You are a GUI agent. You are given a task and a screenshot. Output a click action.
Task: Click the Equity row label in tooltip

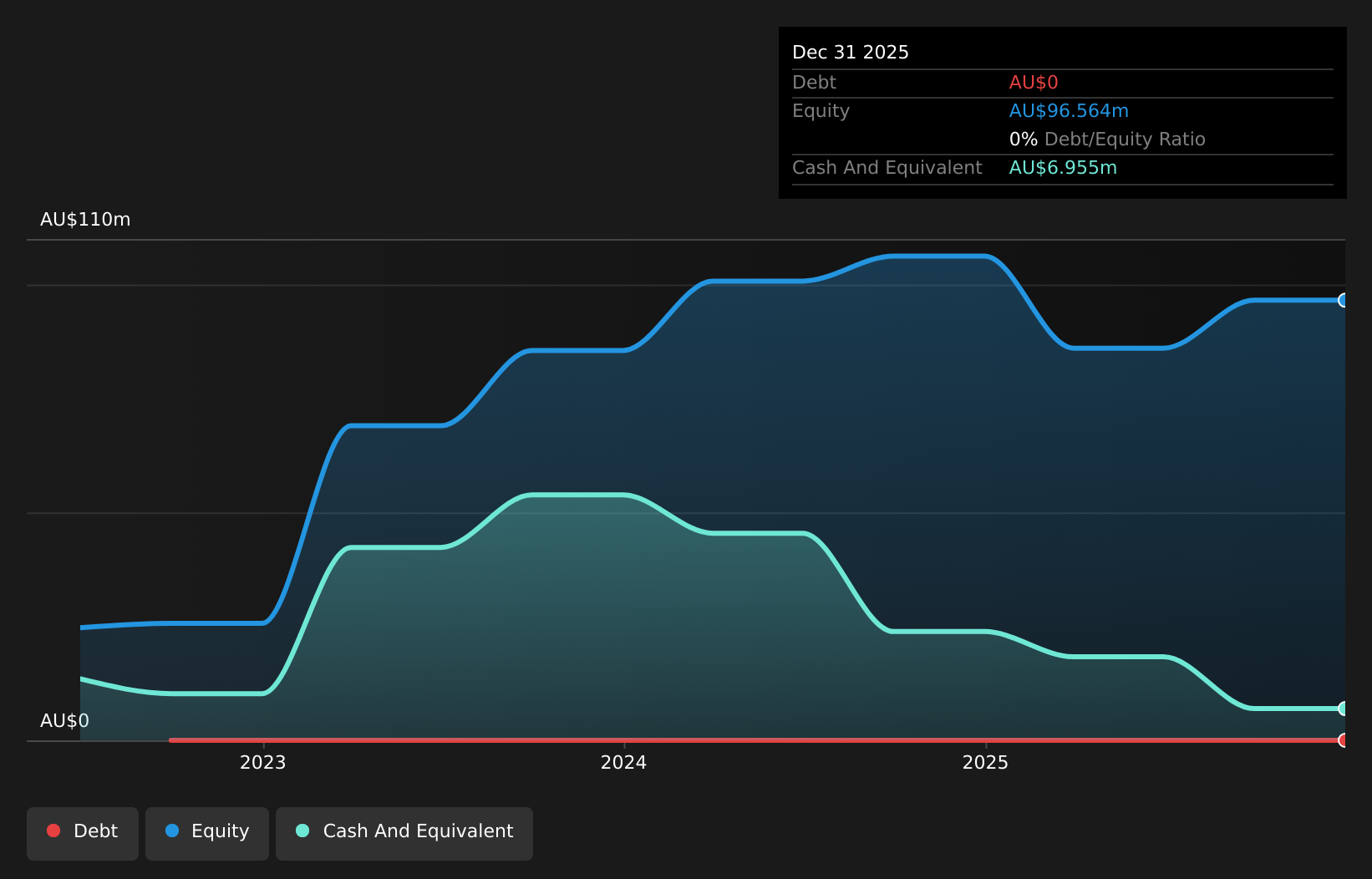[x=821, y=111]
